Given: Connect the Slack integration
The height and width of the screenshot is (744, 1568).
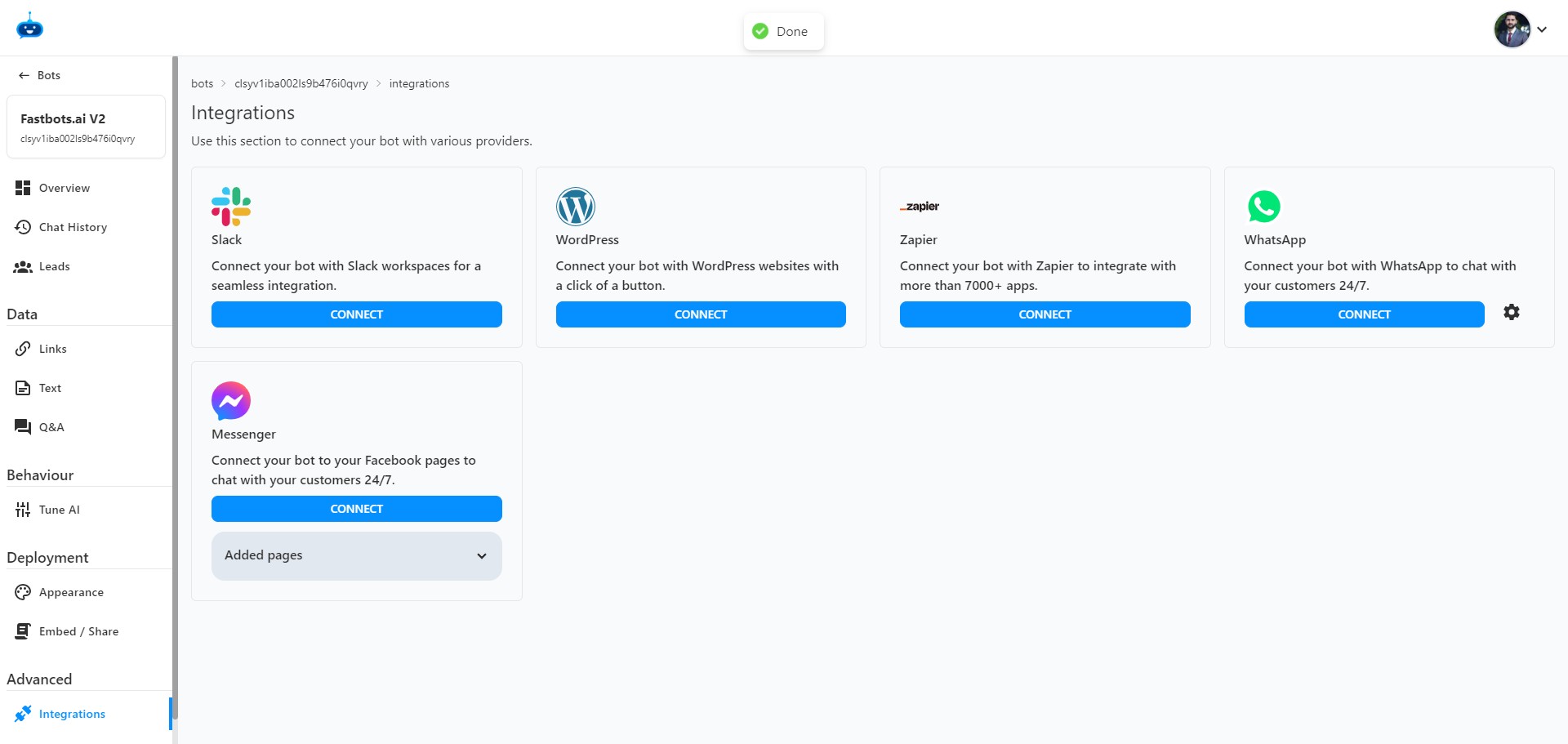Looking at the screenshot, I should click(x=357, y=314).
